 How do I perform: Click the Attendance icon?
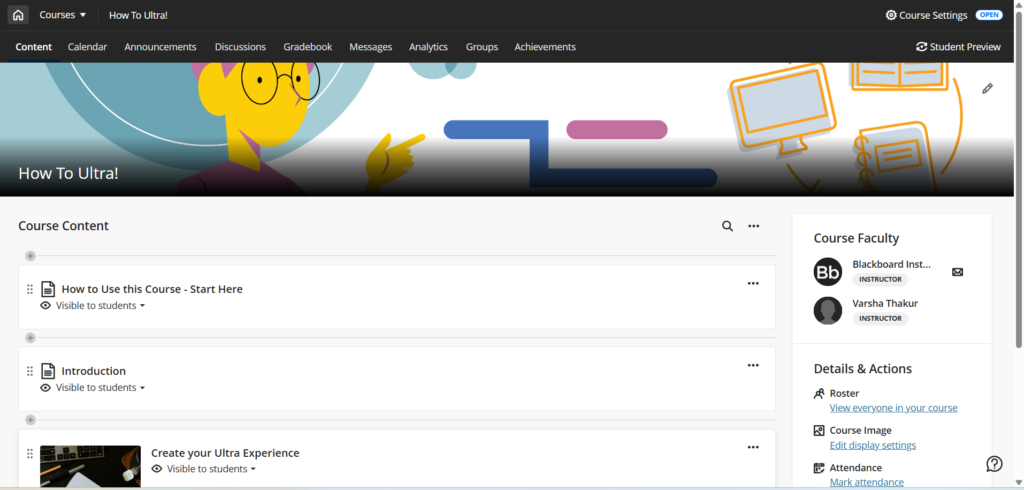[x=819, y=468]
